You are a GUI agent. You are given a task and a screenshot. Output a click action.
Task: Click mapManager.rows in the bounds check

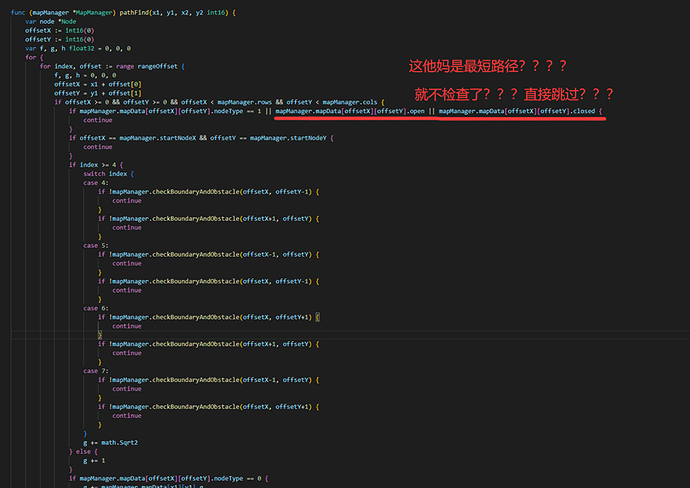pyautogui.click(x=245, y=102)
